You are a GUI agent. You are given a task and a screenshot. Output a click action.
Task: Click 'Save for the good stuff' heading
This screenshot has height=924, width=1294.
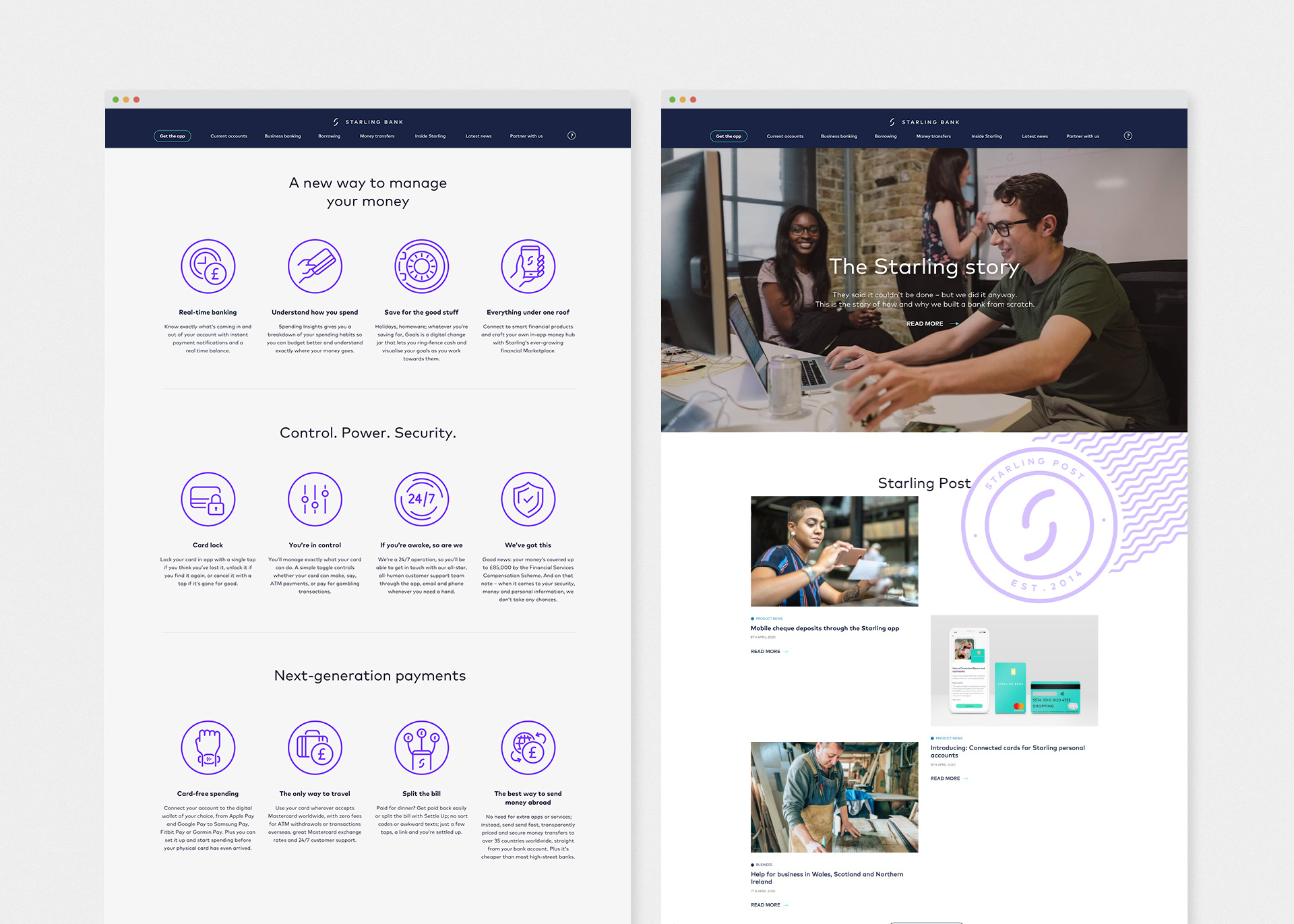421,312
